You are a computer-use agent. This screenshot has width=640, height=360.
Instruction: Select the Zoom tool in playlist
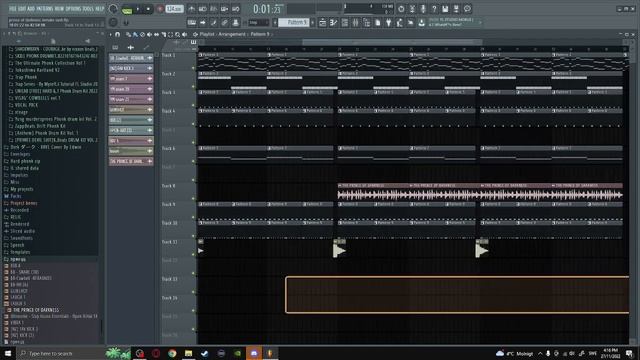[177, 35]
